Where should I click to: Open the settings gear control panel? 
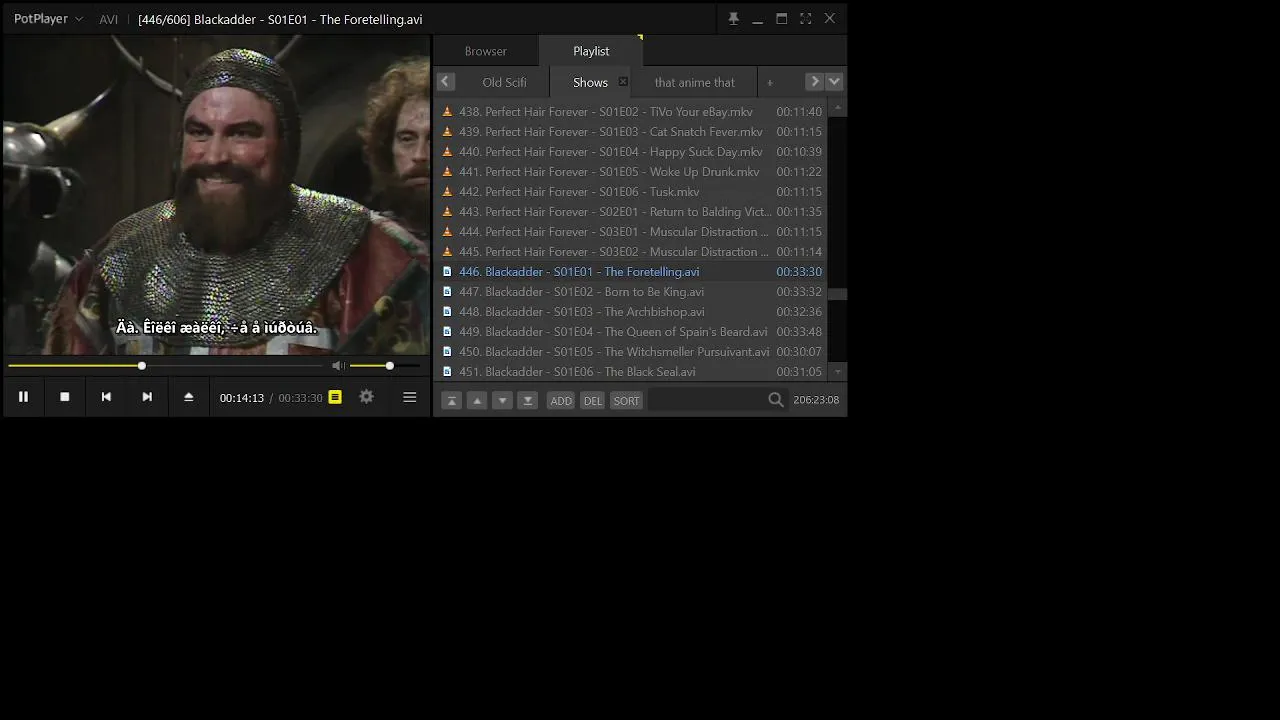(366, 397)
